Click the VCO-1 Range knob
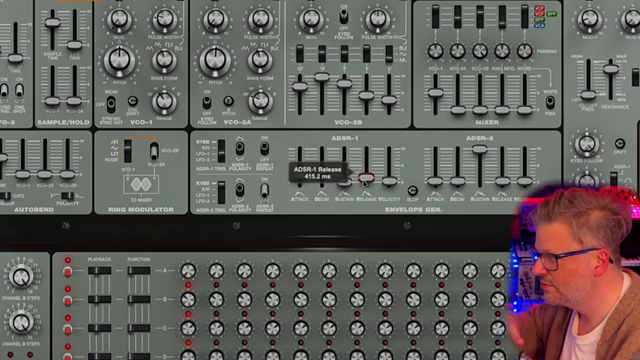Image resolution: width=640 pixels, height=360 pixels. tap(164, 101)
